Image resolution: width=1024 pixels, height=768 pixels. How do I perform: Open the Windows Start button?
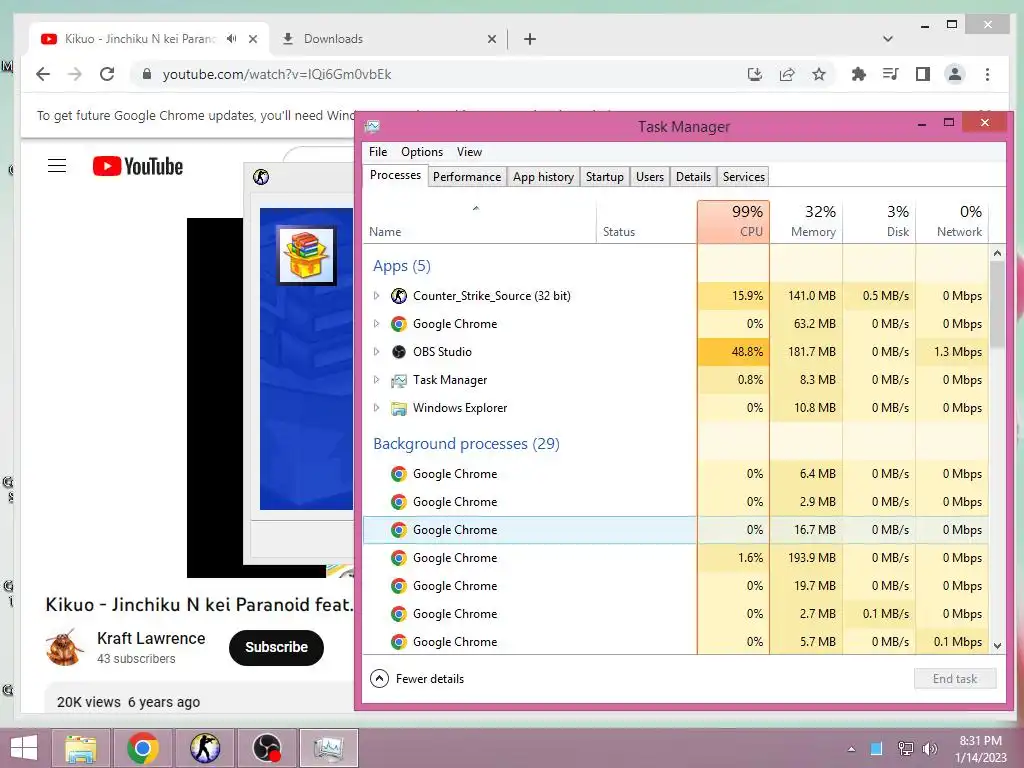(x=24, y=748)
